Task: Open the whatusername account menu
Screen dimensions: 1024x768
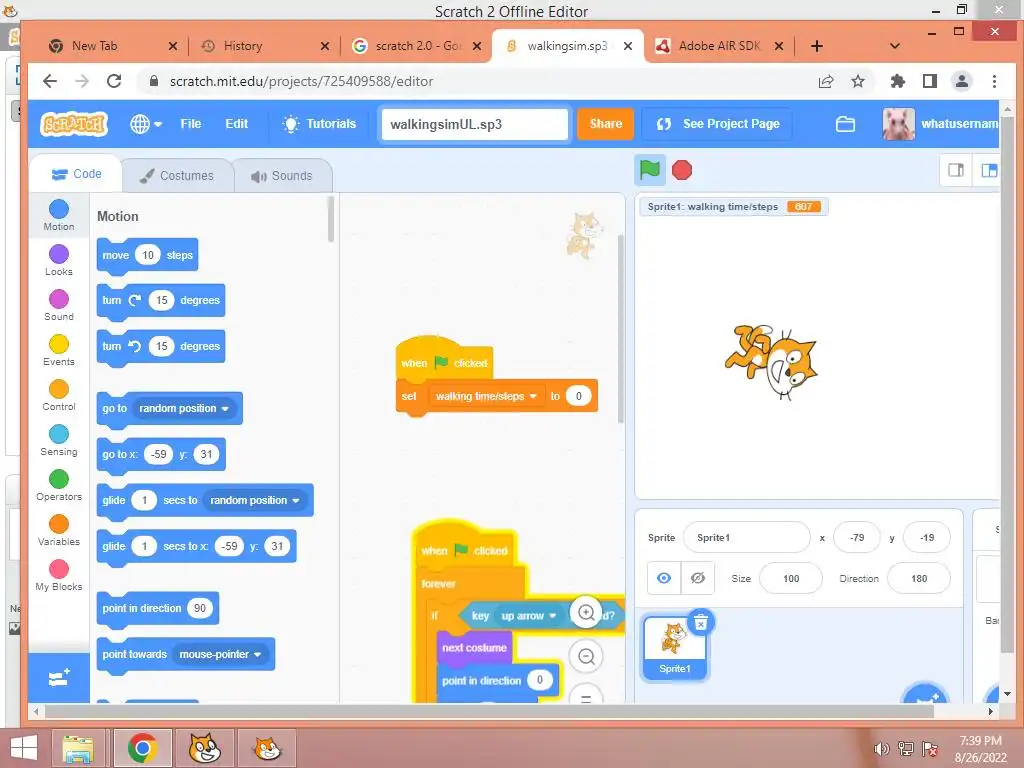Action: [940, 123]
